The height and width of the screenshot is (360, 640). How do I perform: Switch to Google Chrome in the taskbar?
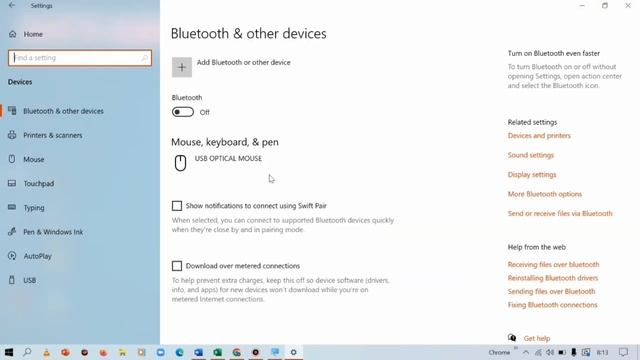pyautogui.click(x=236, y=352)
